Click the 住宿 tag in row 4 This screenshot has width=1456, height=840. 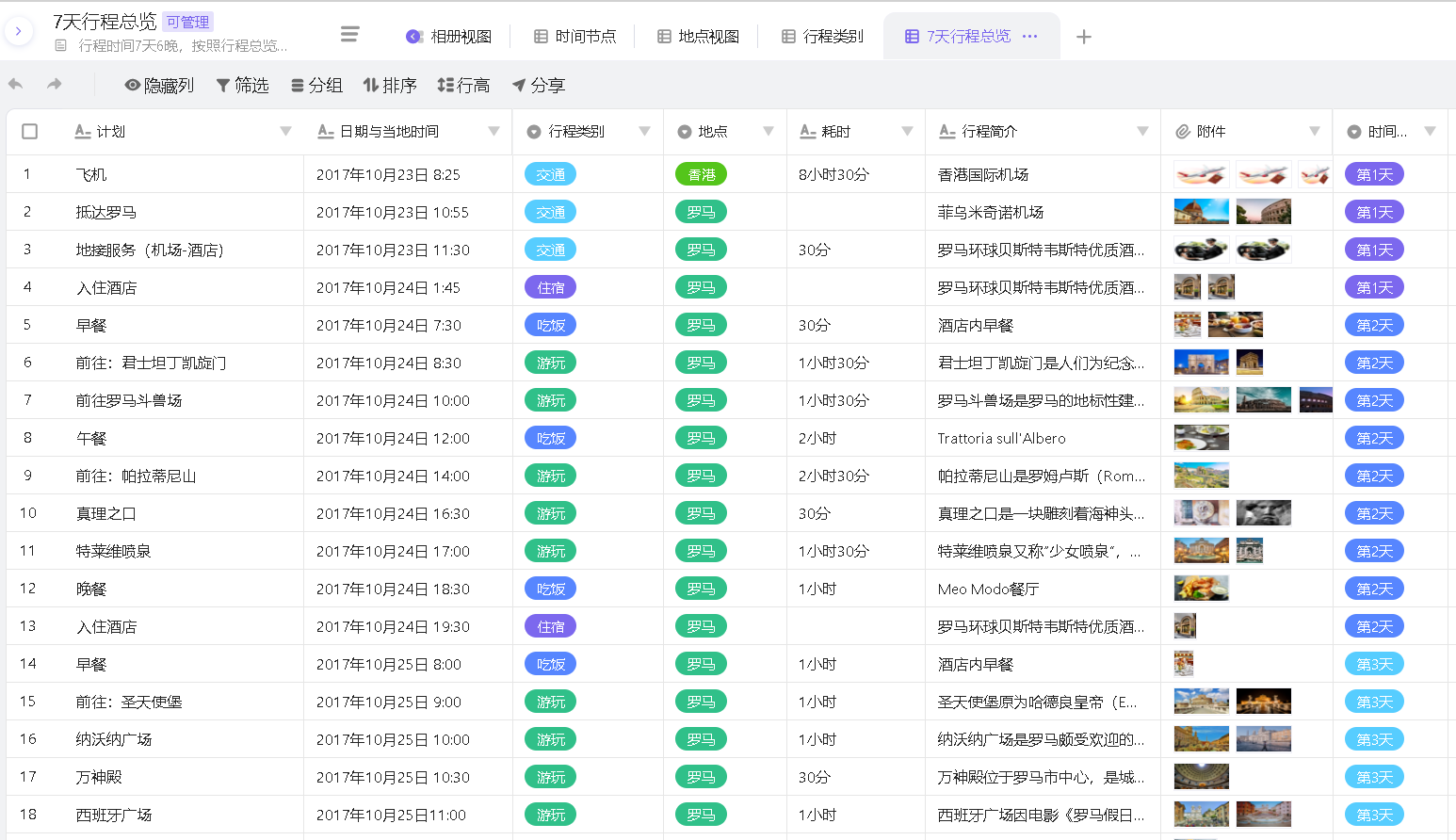[x=550, y=287]
